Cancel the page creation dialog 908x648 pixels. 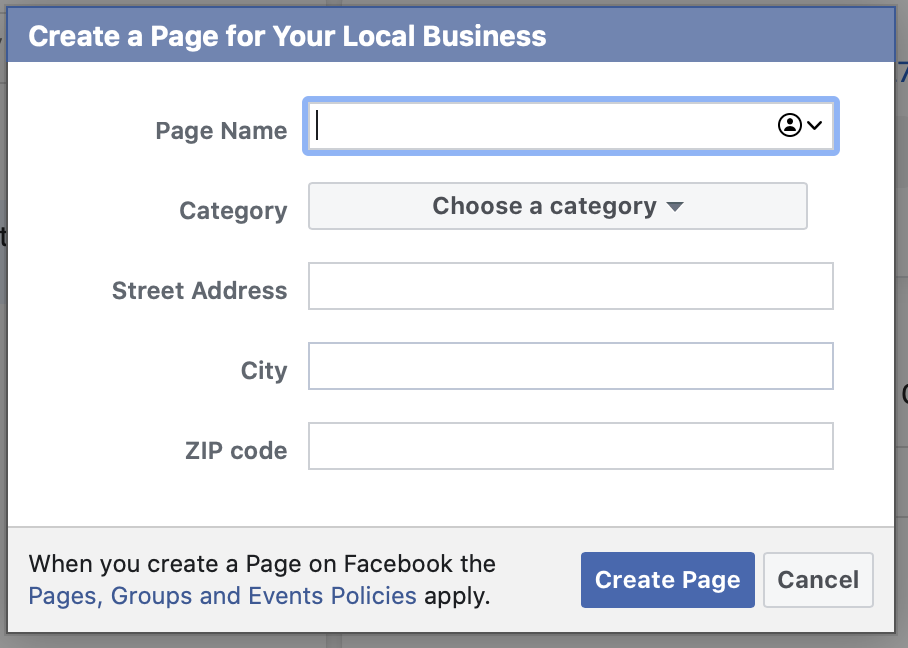(818, 580)
